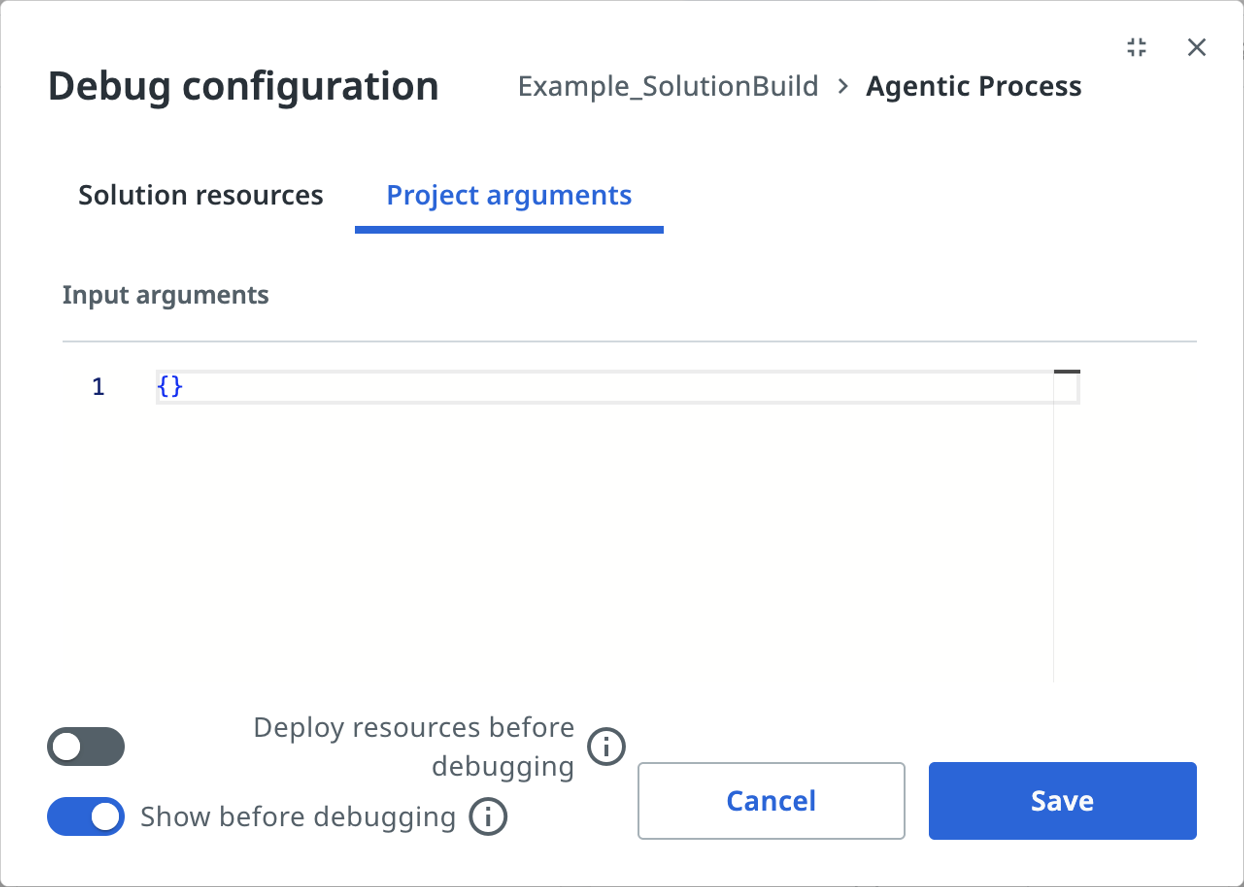Click the Input arguments section heading
The image size is (1244, 887).
166,295
